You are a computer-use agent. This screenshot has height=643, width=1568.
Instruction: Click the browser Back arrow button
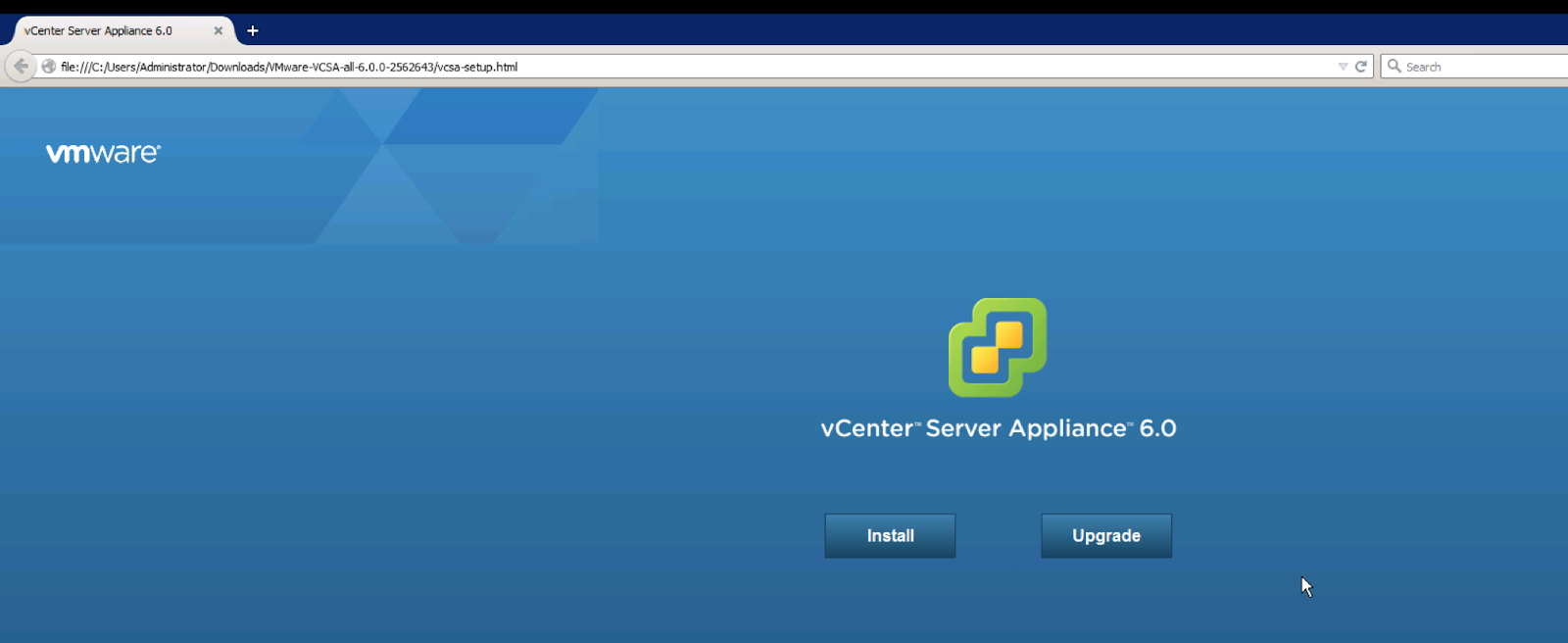pos(21,67)
